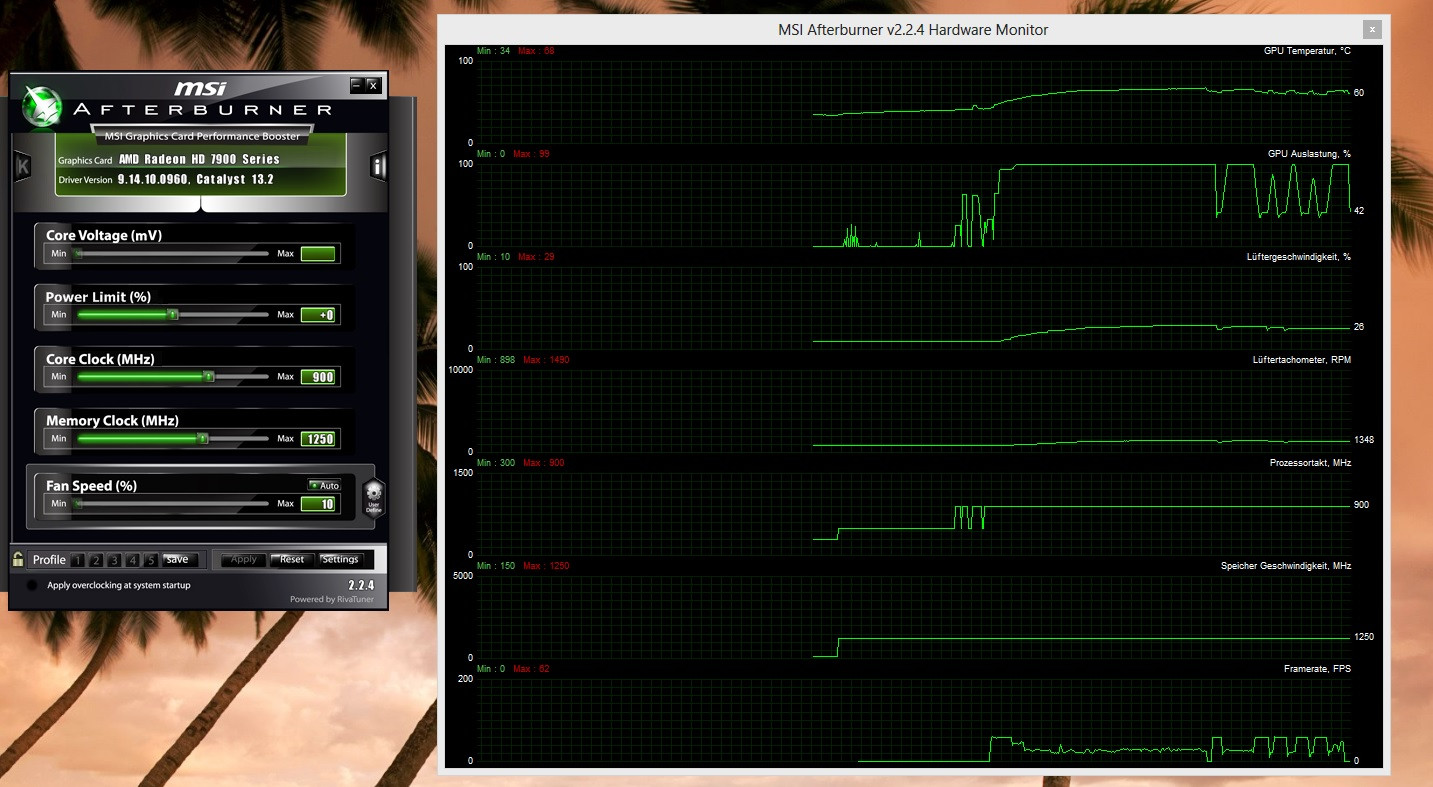Select profile slot 4
This screenshot has height=787, width=1433.
coord(132,560)
